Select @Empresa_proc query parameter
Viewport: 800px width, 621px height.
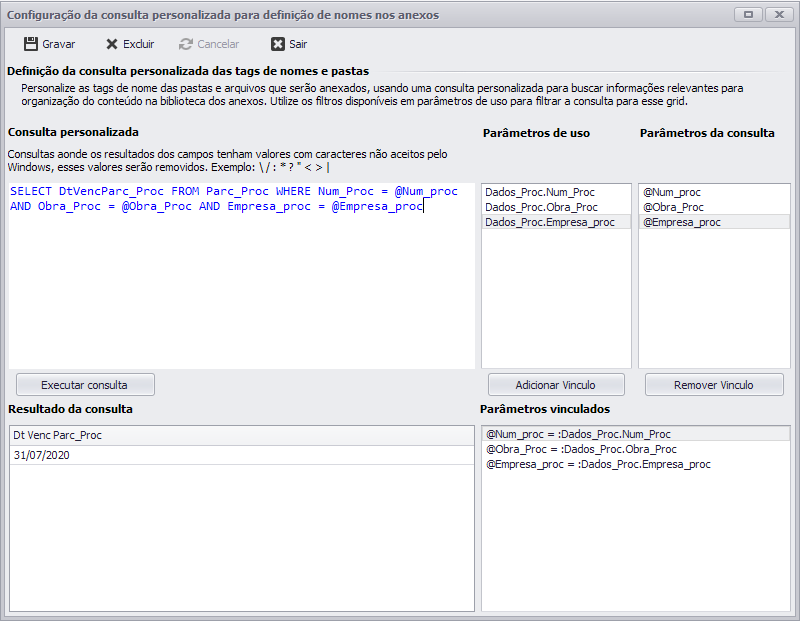680,222
